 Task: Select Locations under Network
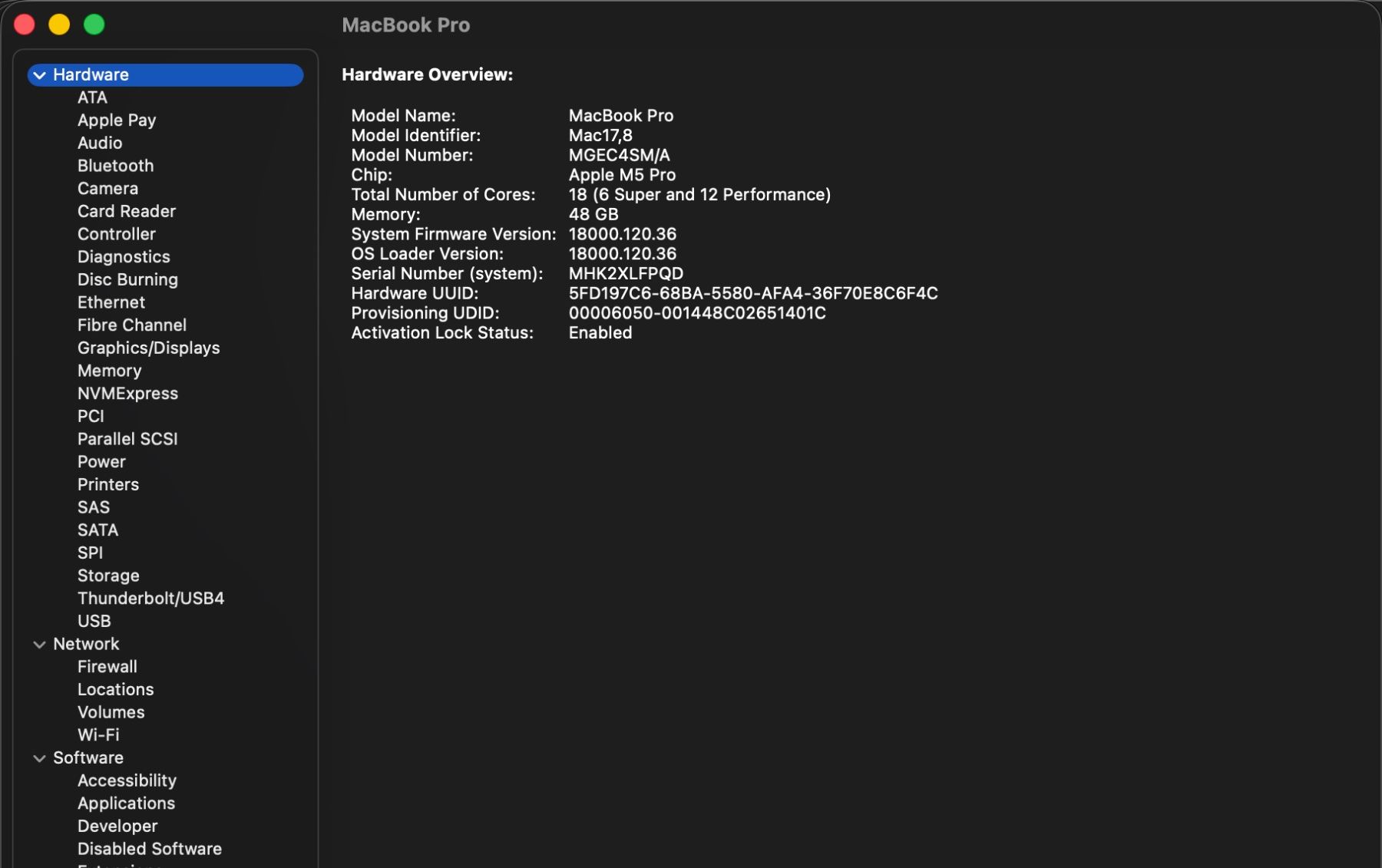pos(116,690)
